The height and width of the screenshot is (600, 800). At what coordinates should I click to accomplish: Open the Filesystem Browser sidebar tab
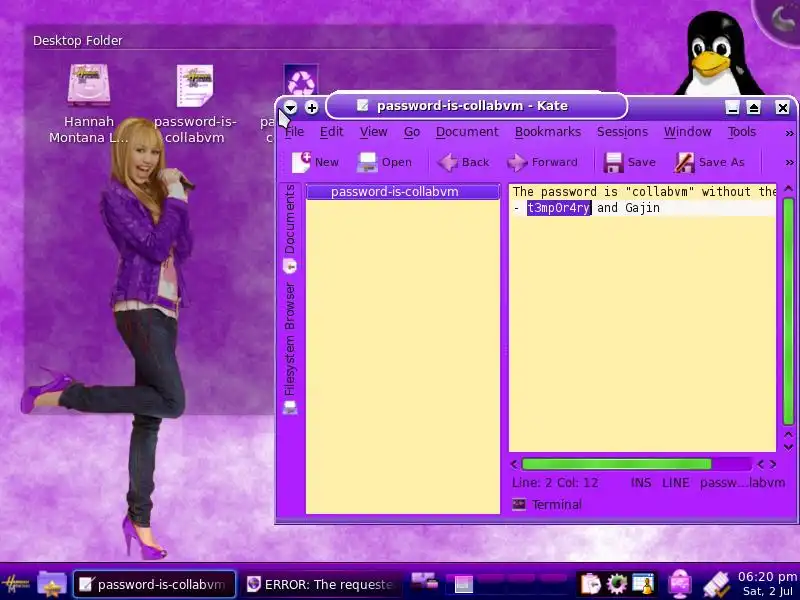pyautogui.click(x=290, y=348)
